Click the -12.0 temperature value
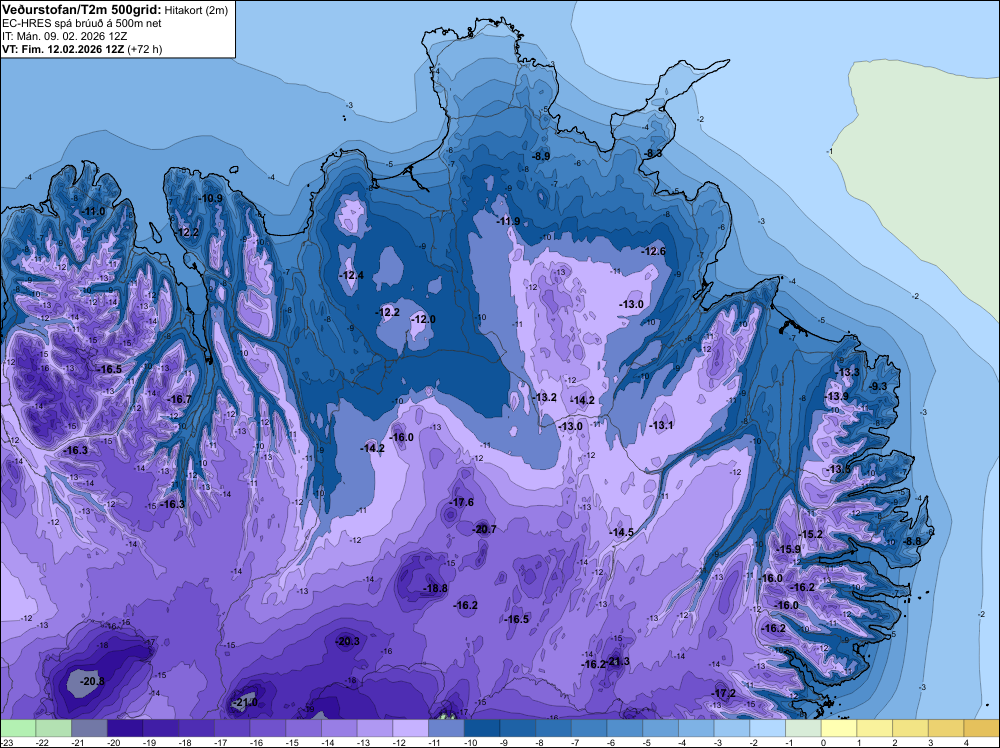Screen dimensions: 1000x748 (423, 319)
